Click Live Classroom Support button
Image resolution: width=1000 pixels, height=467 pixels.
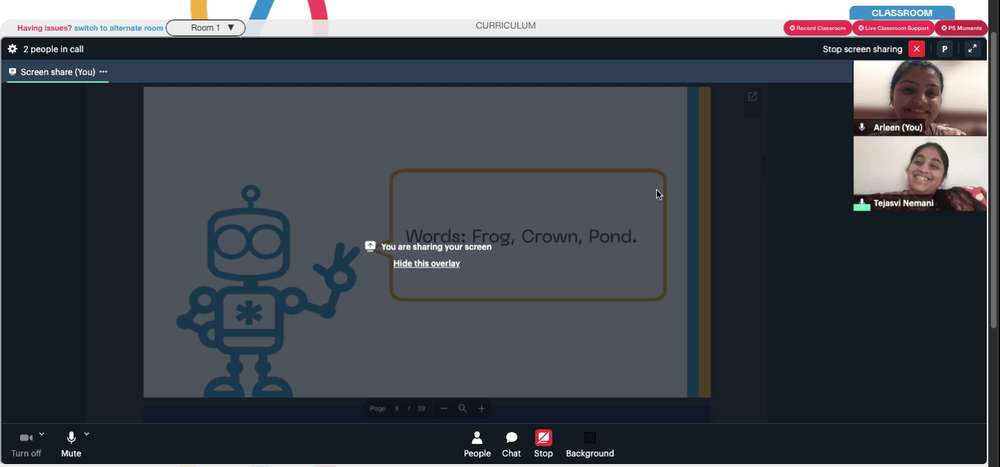pyautogui.click(x=893, y=28)
